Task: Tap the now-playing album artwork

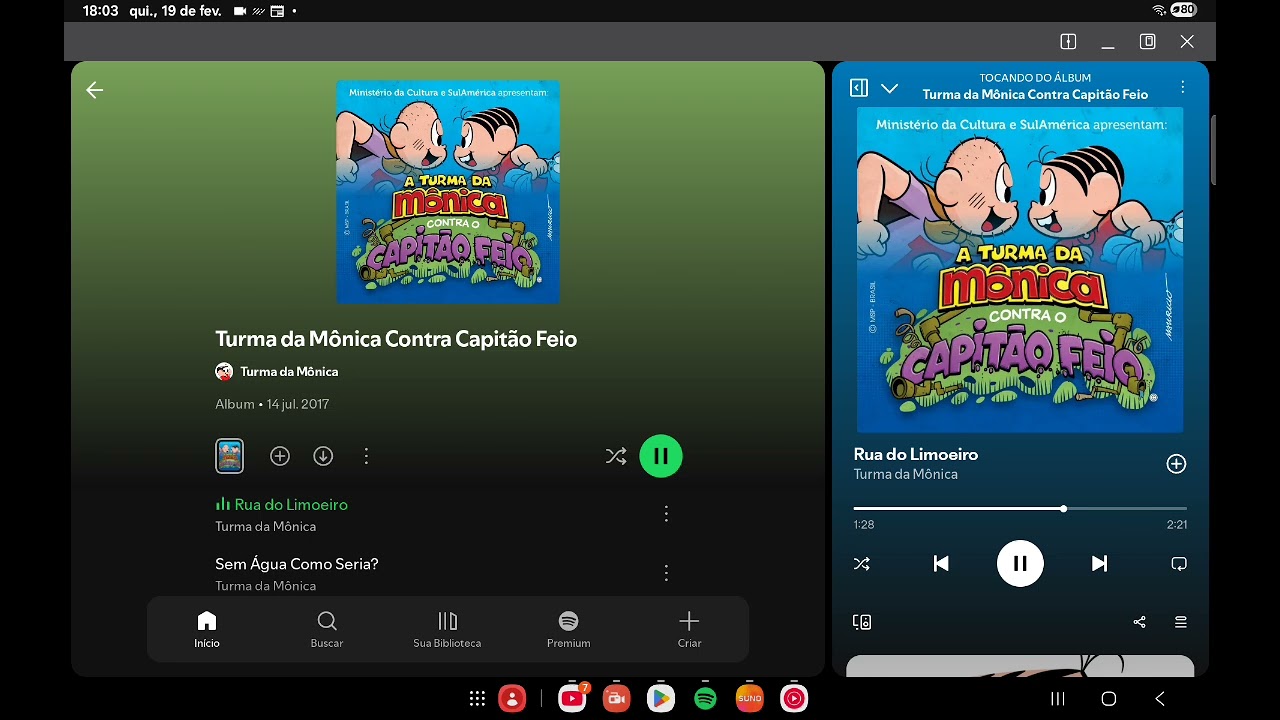Action: pos(1020,270)
